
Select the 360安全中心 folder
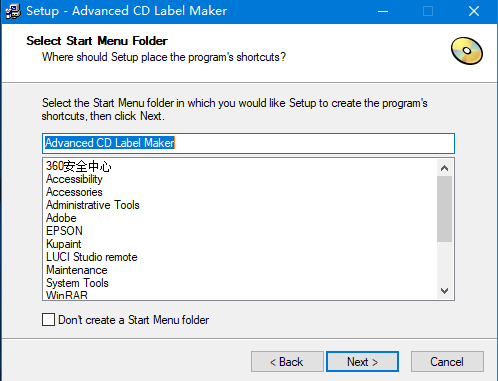click(79, 166)
